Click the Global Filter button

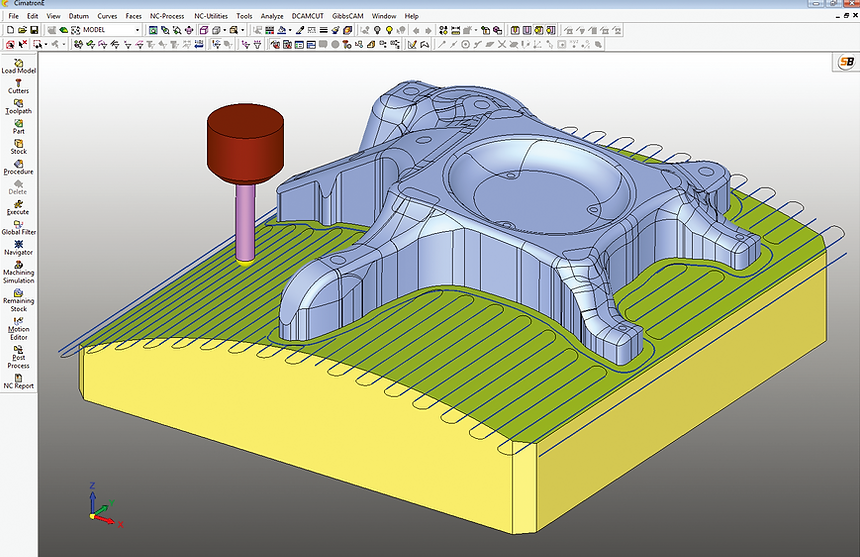pos(18,227)
